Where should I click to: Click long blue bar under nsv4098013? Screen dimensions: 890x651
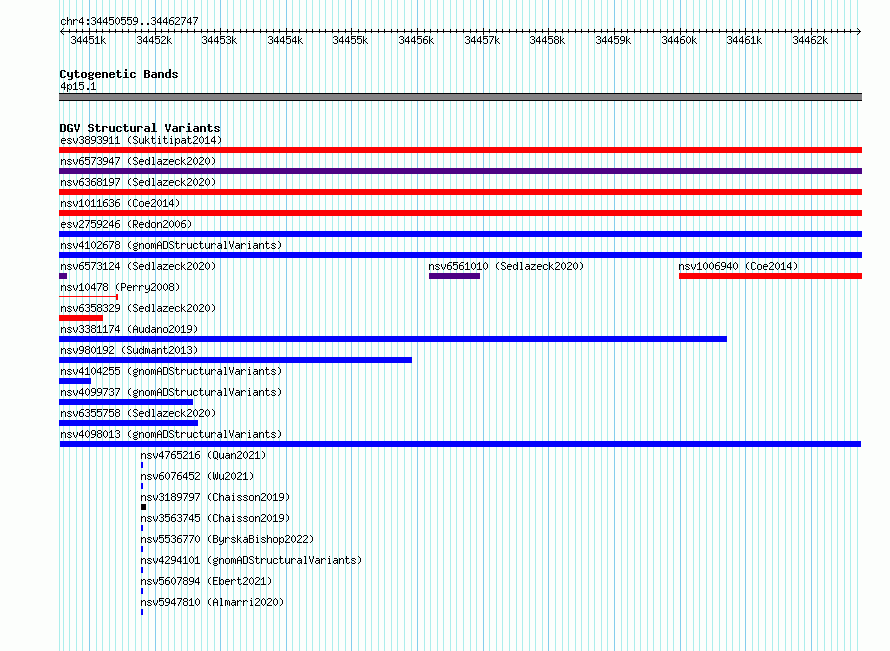[460, 444]
